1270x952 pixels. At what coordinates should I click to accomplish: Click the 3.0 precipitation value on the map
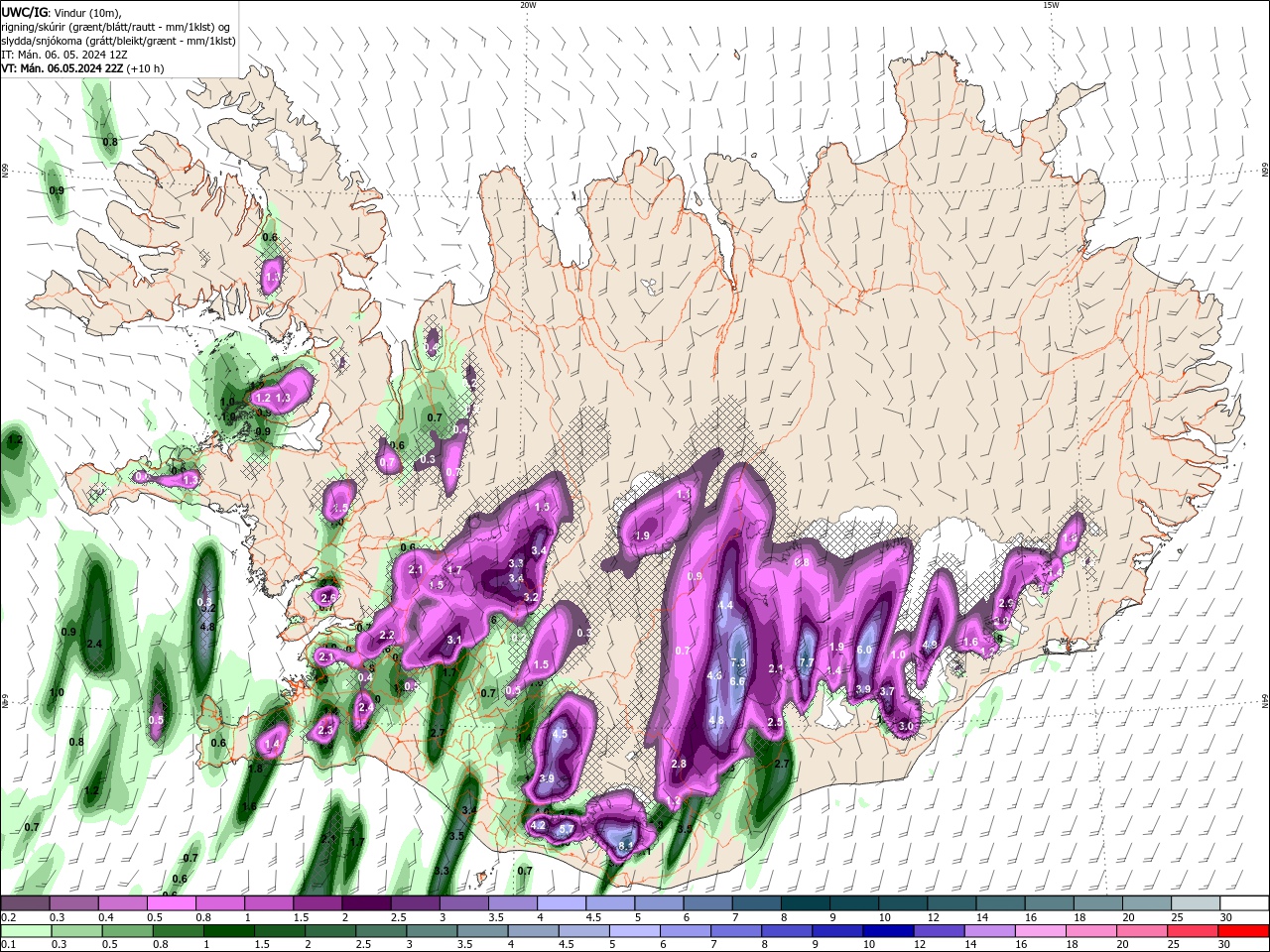[x=906, y=726]
